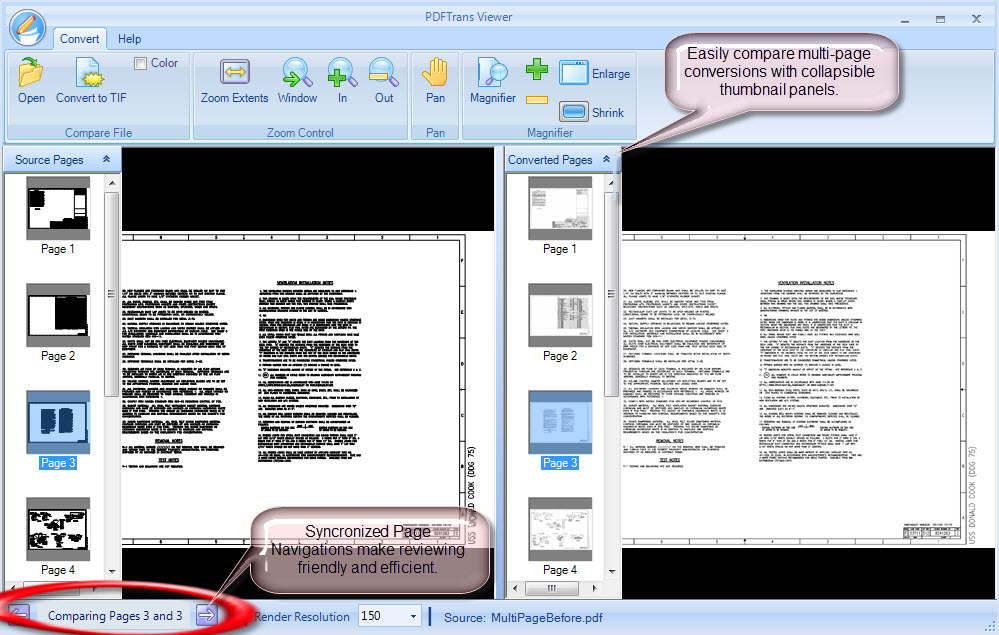Click the Source: MultiPageBefore.pdf status text
The width and height of the screenshot is (999, 635).
[523, 617]
